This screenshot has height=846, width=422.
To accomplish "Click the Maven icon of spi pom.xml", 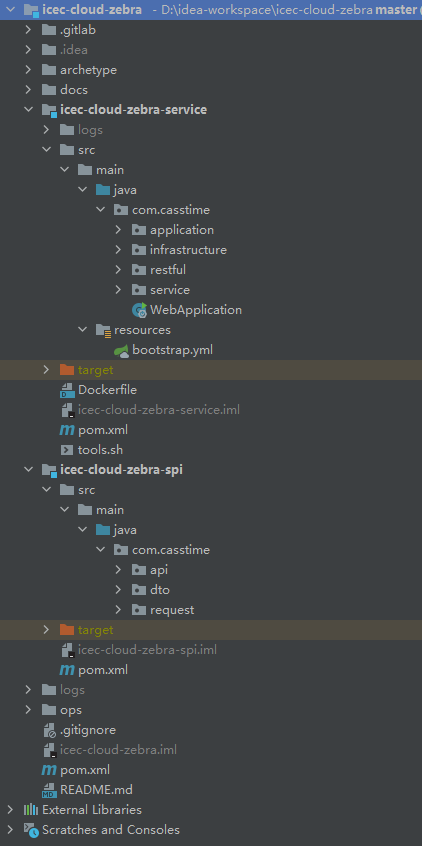I will click(67, 670).
